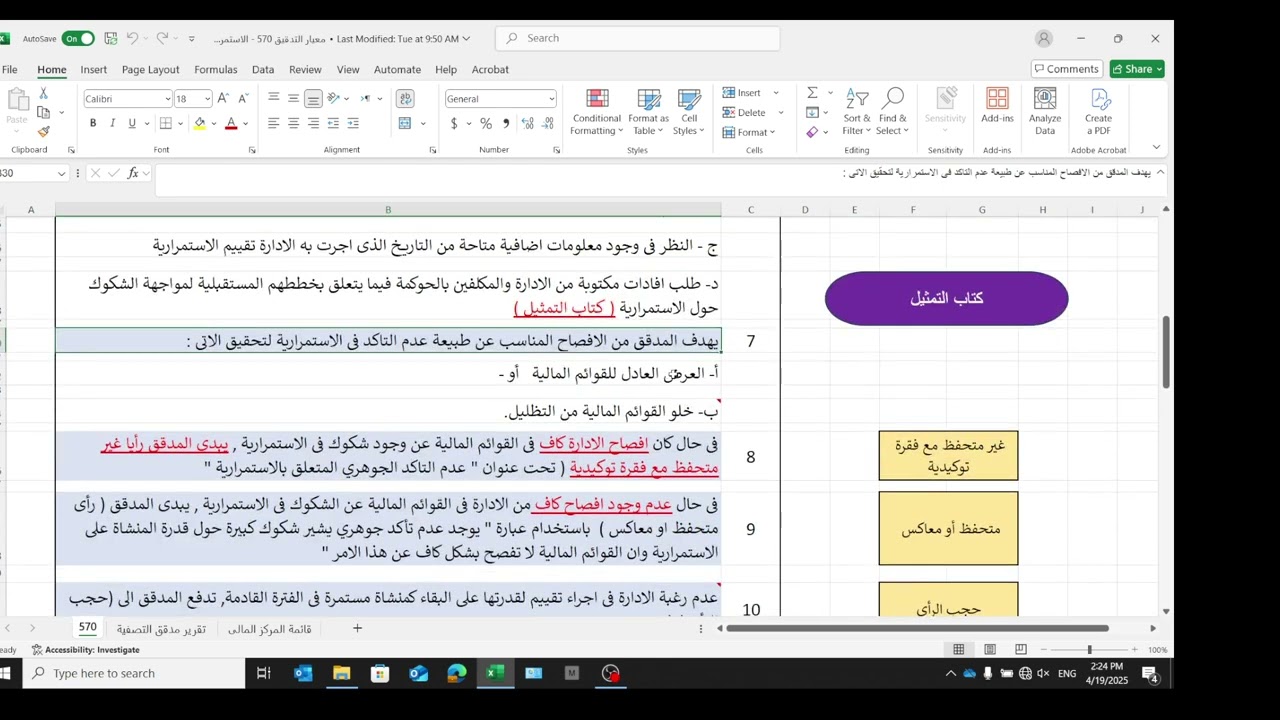Switch to the Insert ribbon tab
This screenshot has height=720, width=1280.
click(94, 69)
